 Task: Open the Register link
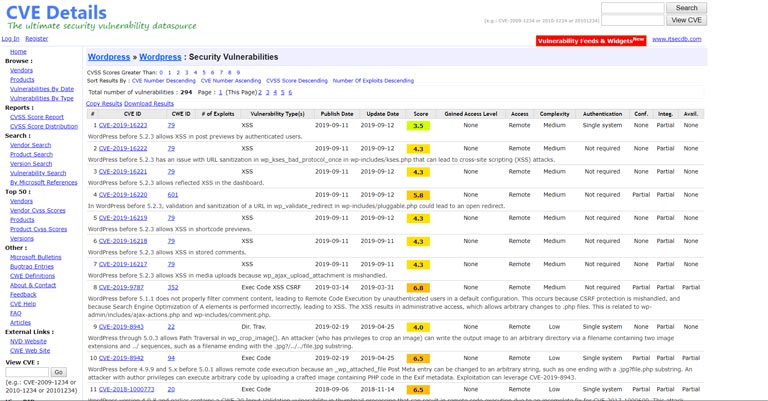(x=37, y=39)
